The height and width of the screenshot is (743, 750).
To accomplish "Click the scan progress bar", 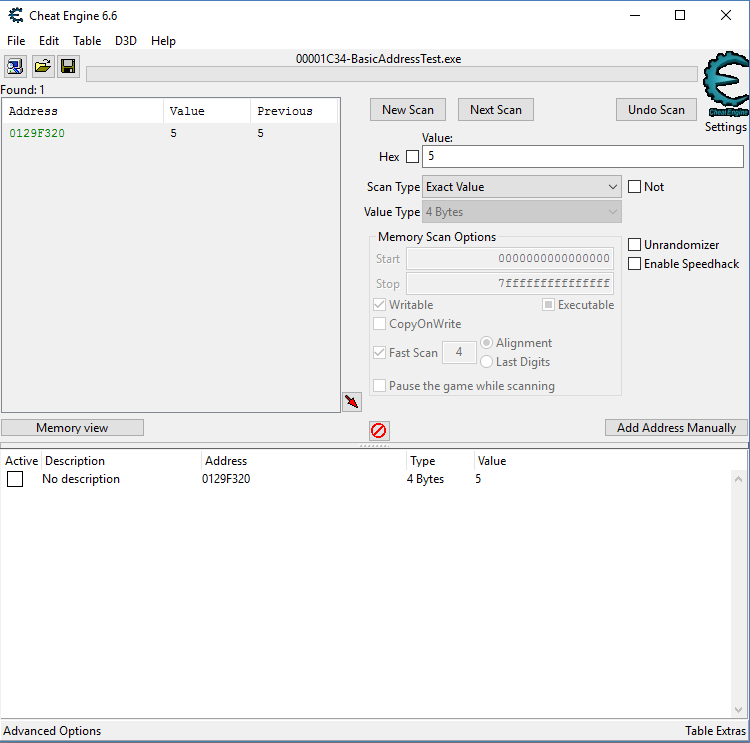I will point(391,74).
